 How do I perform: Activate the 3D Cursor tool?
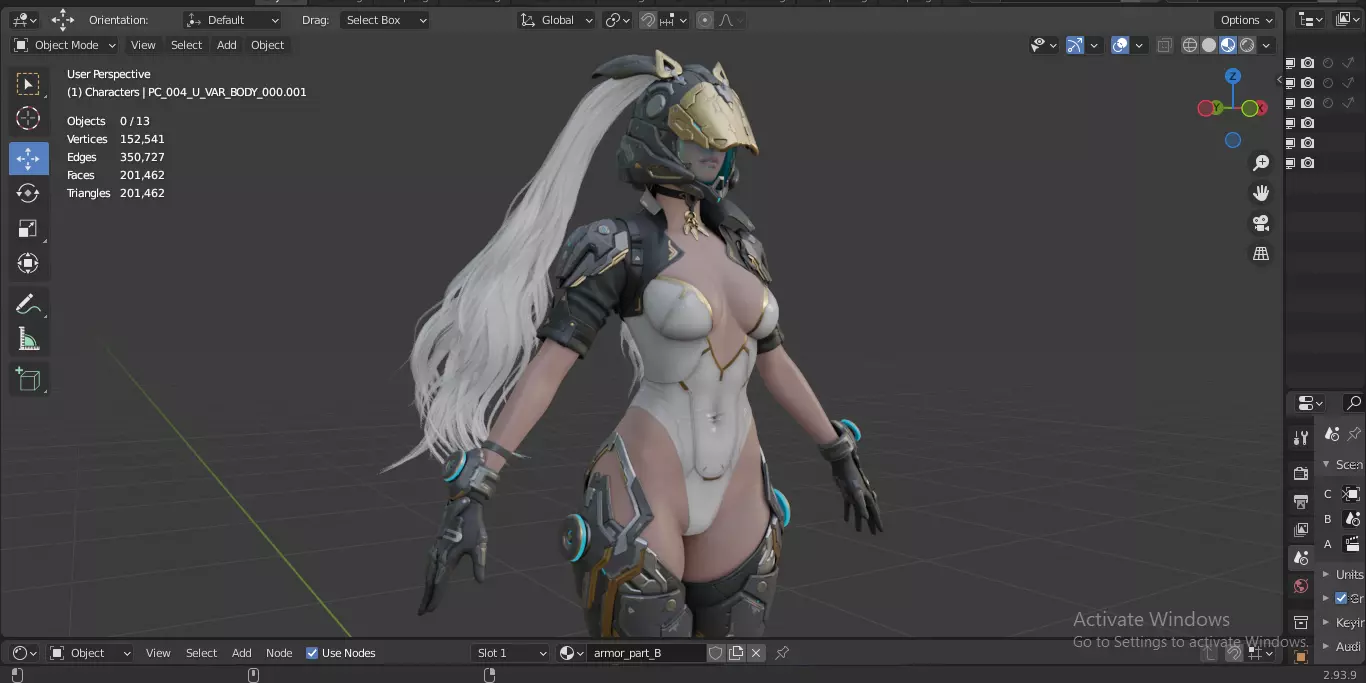[29, 119]
